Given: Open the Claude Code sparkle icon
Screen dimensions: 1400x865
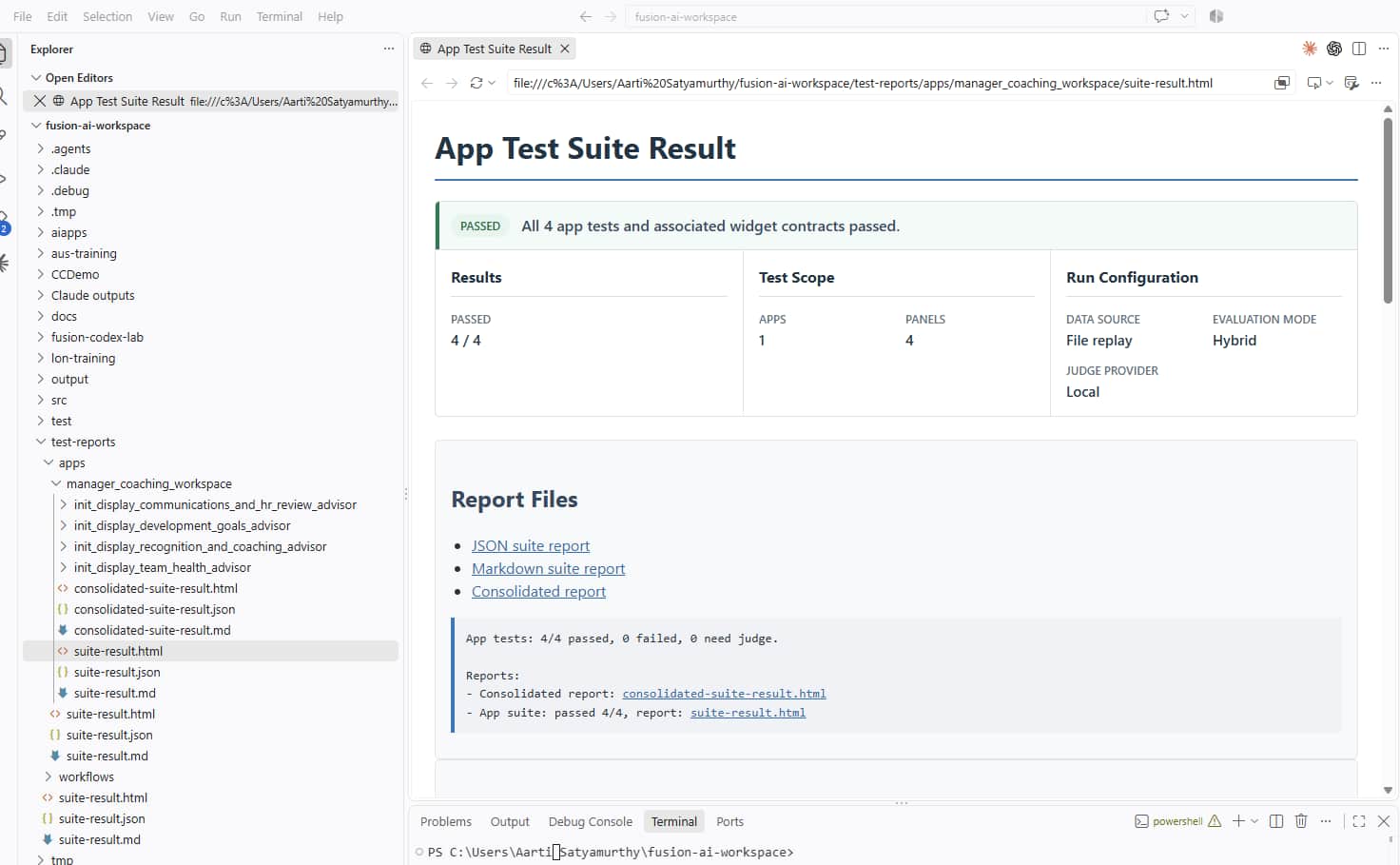Looking at the screenshot, I should 1310,49.
